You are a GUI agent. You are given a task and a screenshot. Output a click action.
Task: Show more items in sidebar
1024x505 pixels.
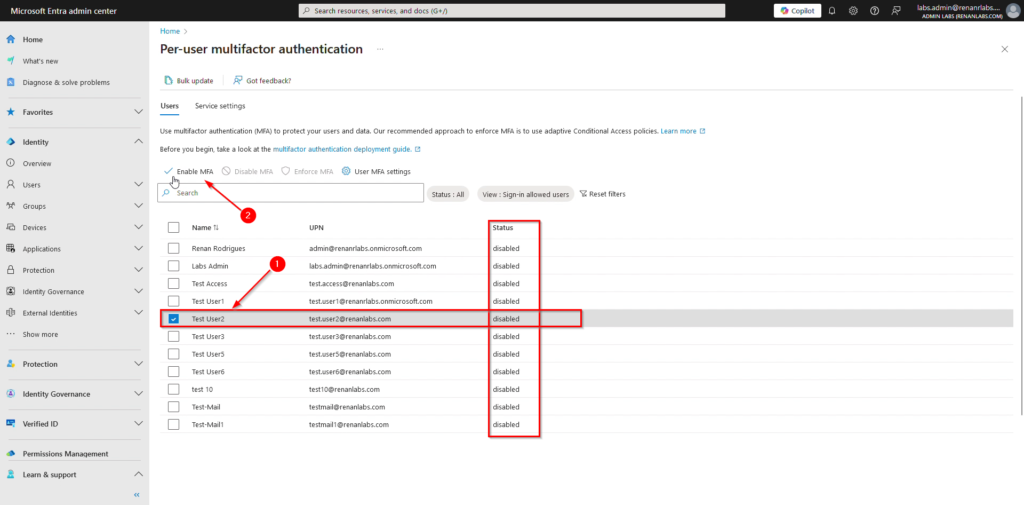click(x=40, y=334)
